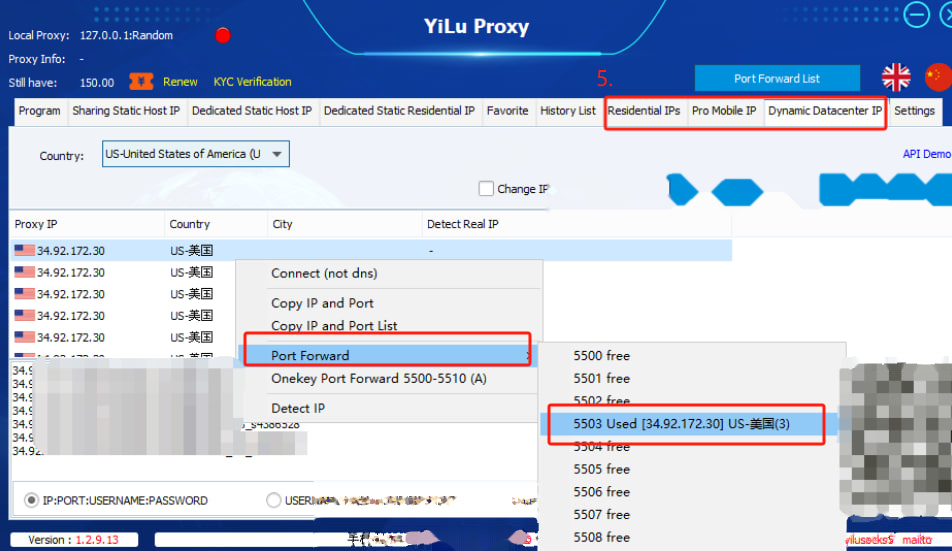Image resolution: width=952 pixels, height=551 pixels.
Task: Select port 5506 free
Action: pyautogui.click(x=602, y=492)
